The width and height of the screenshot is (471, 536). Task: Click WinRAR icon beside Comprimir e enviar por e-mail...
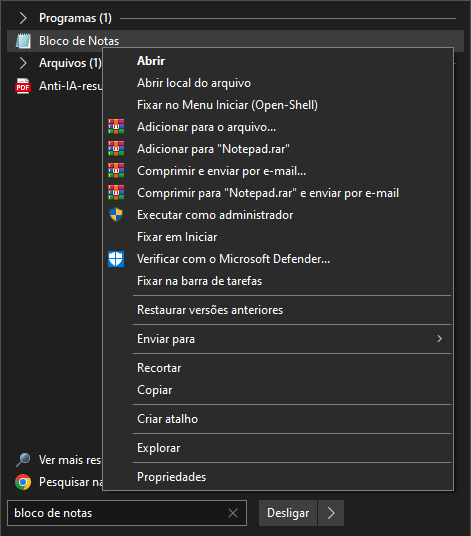tap(116, 171)
